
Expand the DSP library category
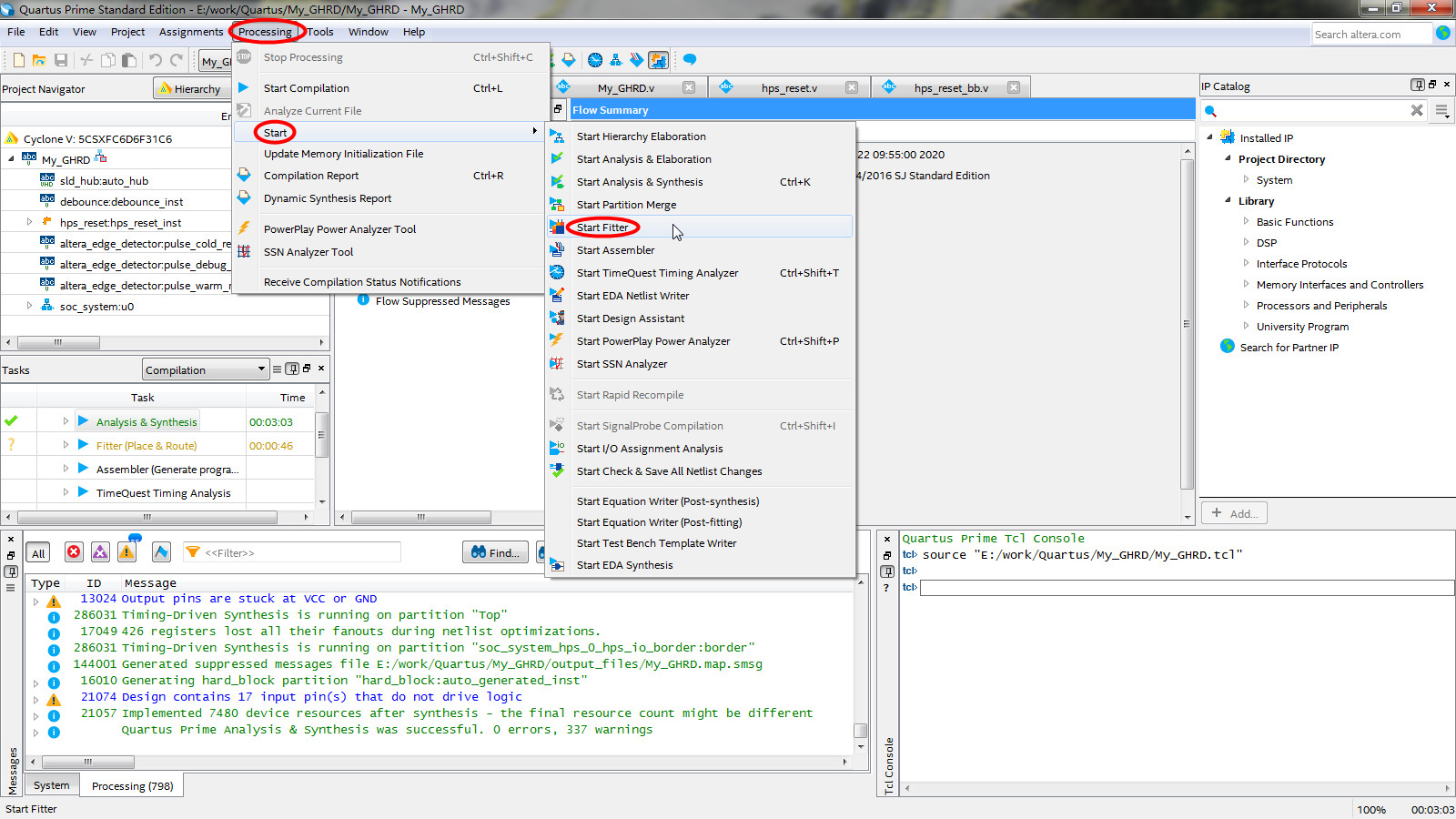(1246, 242)
